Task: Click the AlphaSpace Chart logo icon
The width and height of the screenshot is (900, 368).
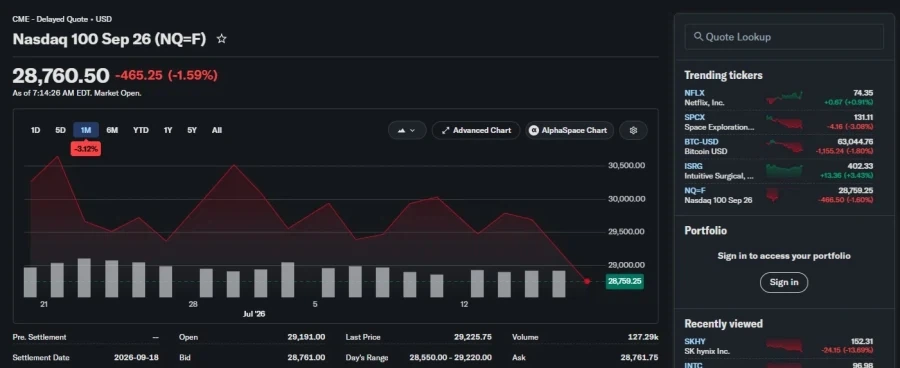Action: [534, 130]
